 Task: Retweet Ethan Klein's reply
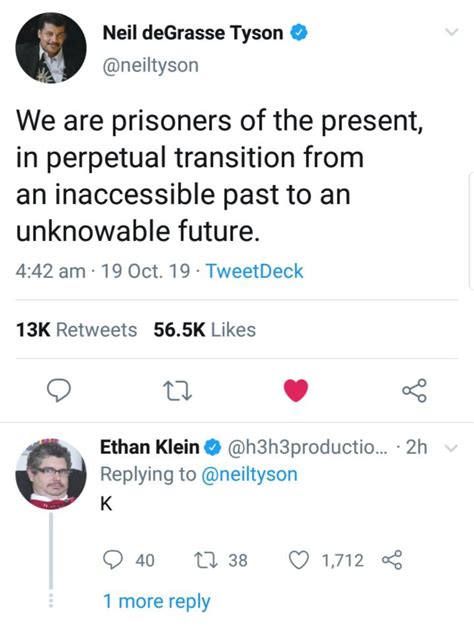pos(206,560)
